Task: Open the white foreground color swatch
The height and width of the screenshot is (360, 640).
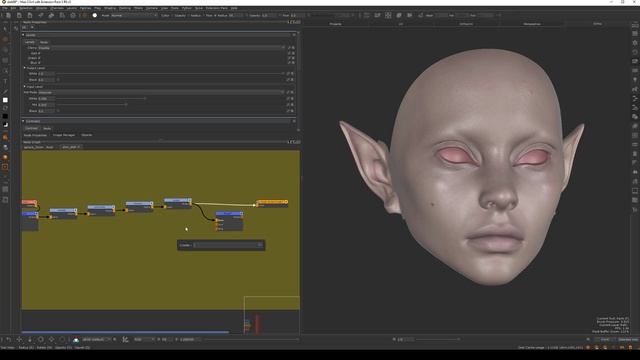Action: pos(5,100)
